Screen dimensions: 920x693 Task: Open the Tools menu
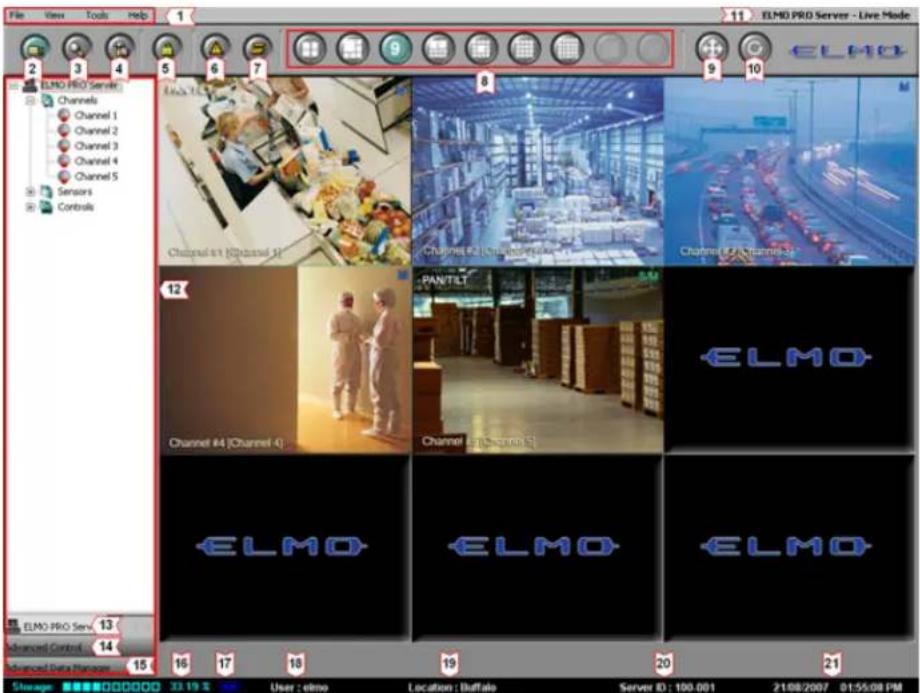click(x=97, y=15)
